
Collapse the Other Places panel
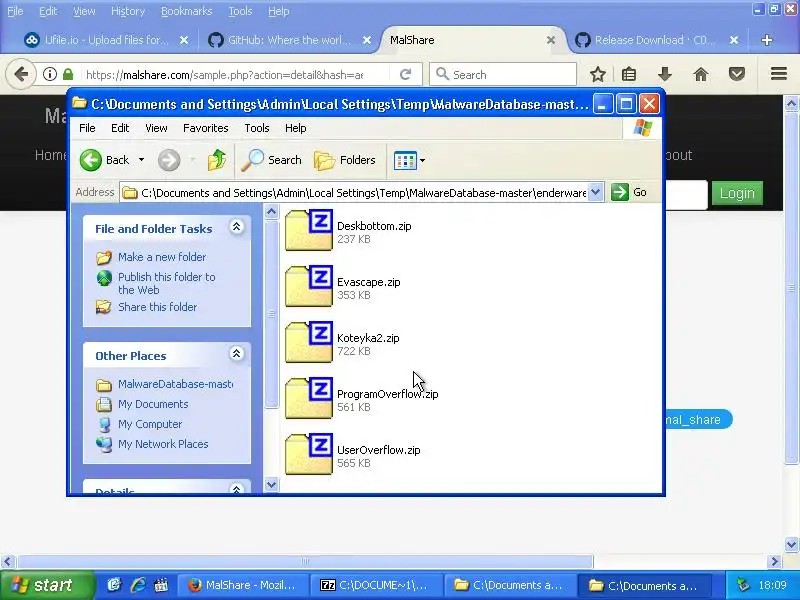pyautogui.click(x=236, y=354)
